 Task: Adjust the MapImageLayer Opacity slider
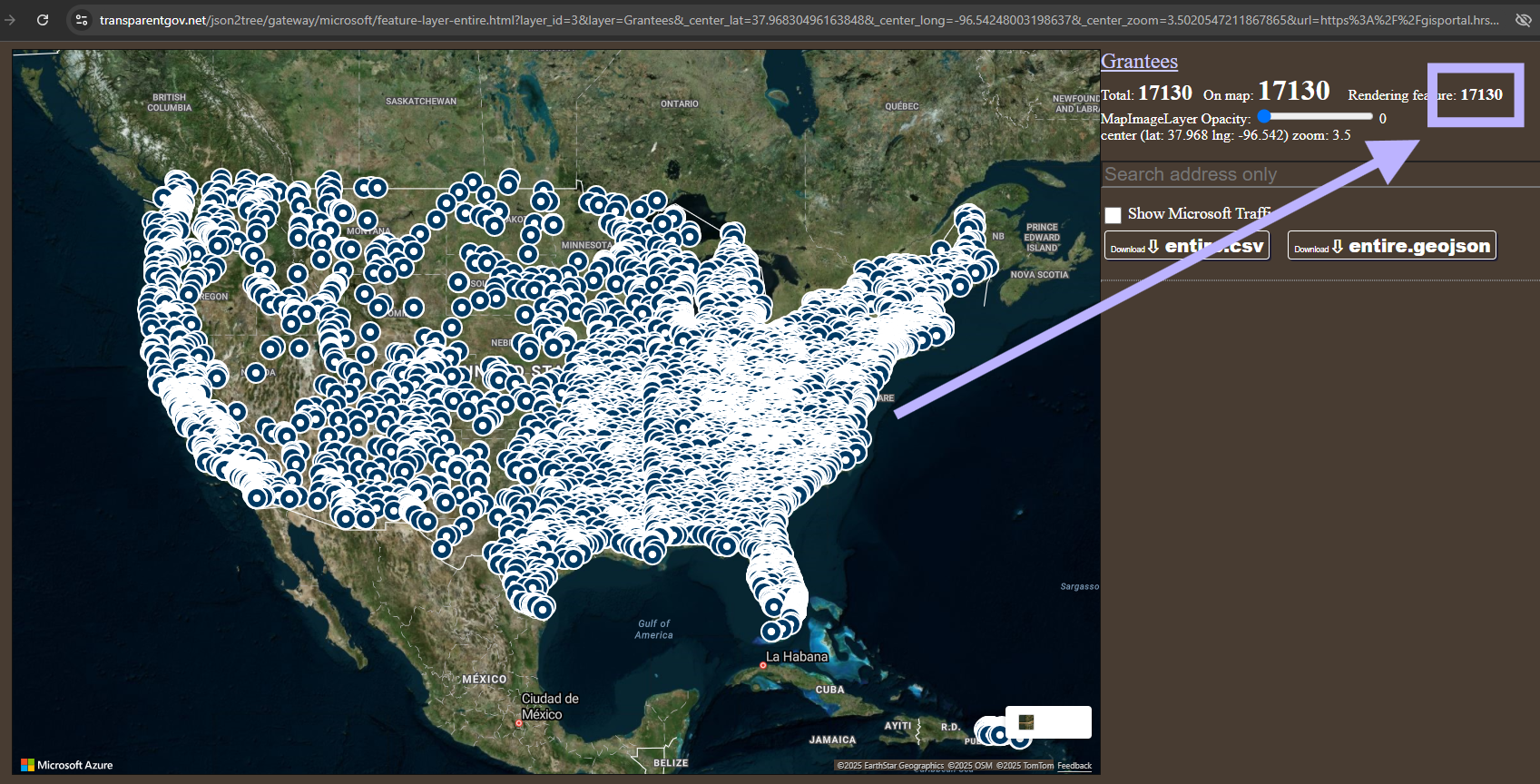[1317, 116]
